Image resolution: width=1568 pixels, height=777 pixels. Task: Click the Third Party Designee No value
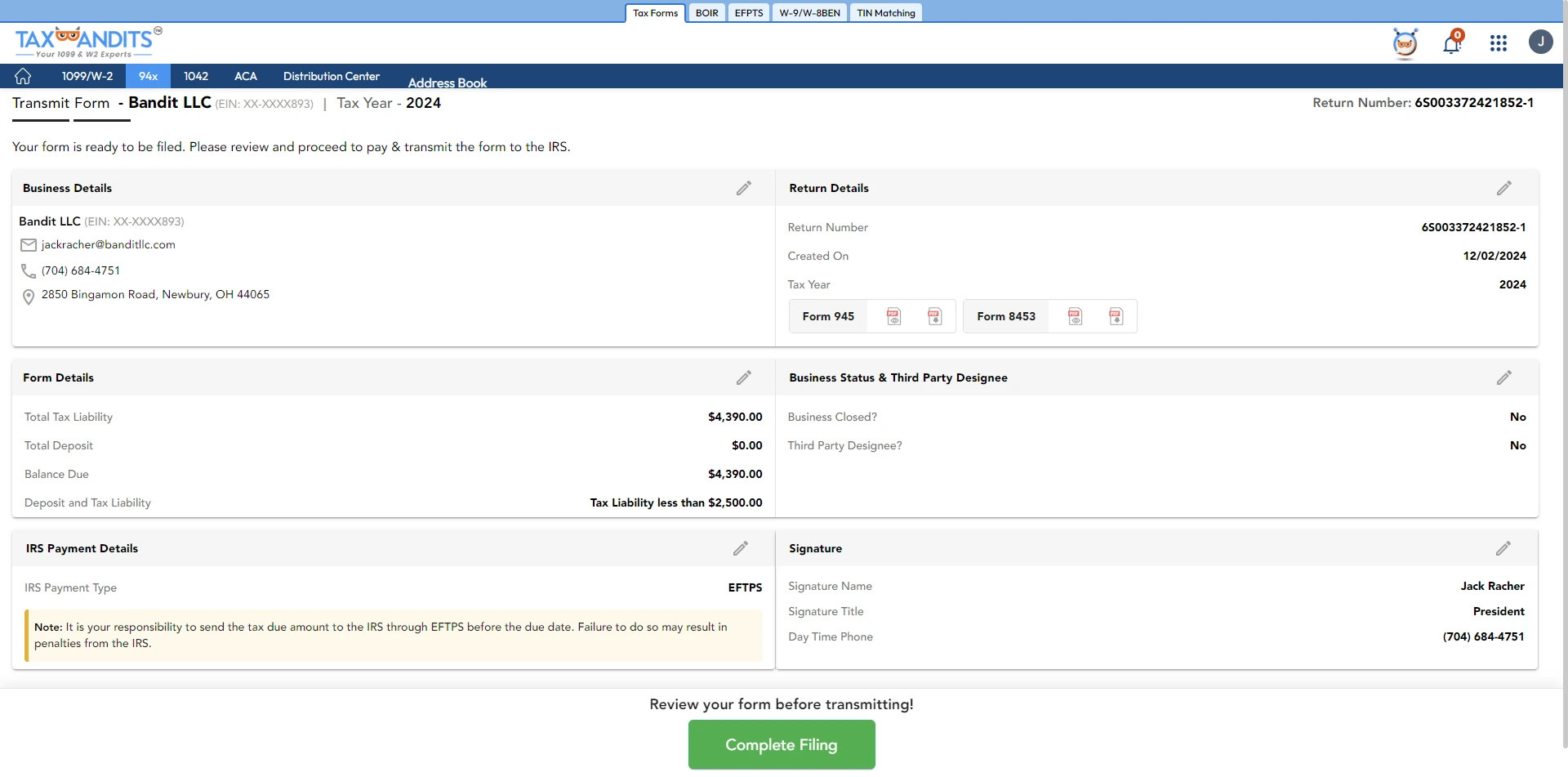(x=1517, y=445)
